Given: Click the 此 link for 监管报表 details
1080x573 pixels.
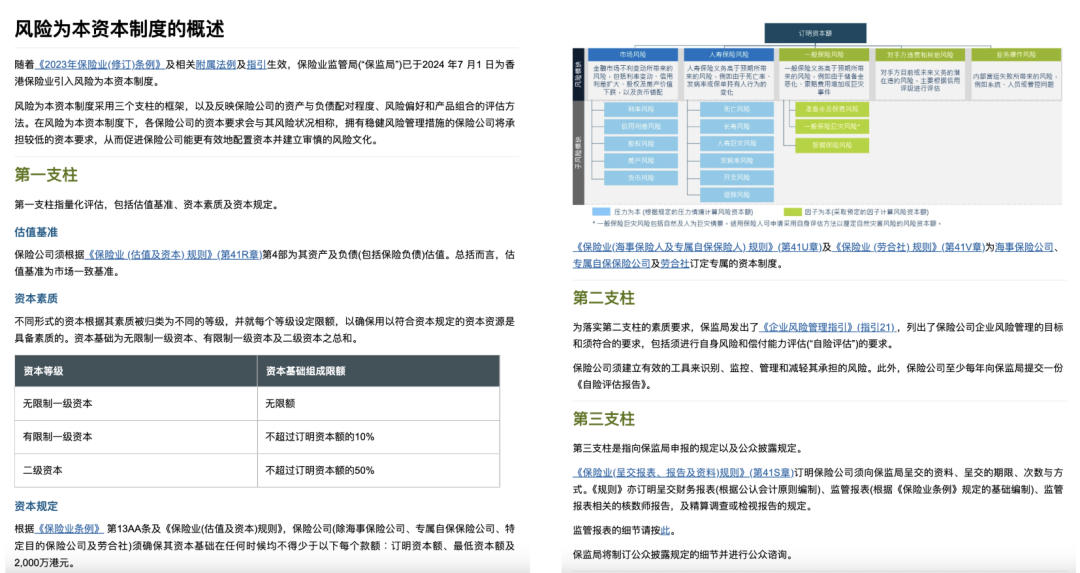Looking at the screenshot, I should (665, 530).
